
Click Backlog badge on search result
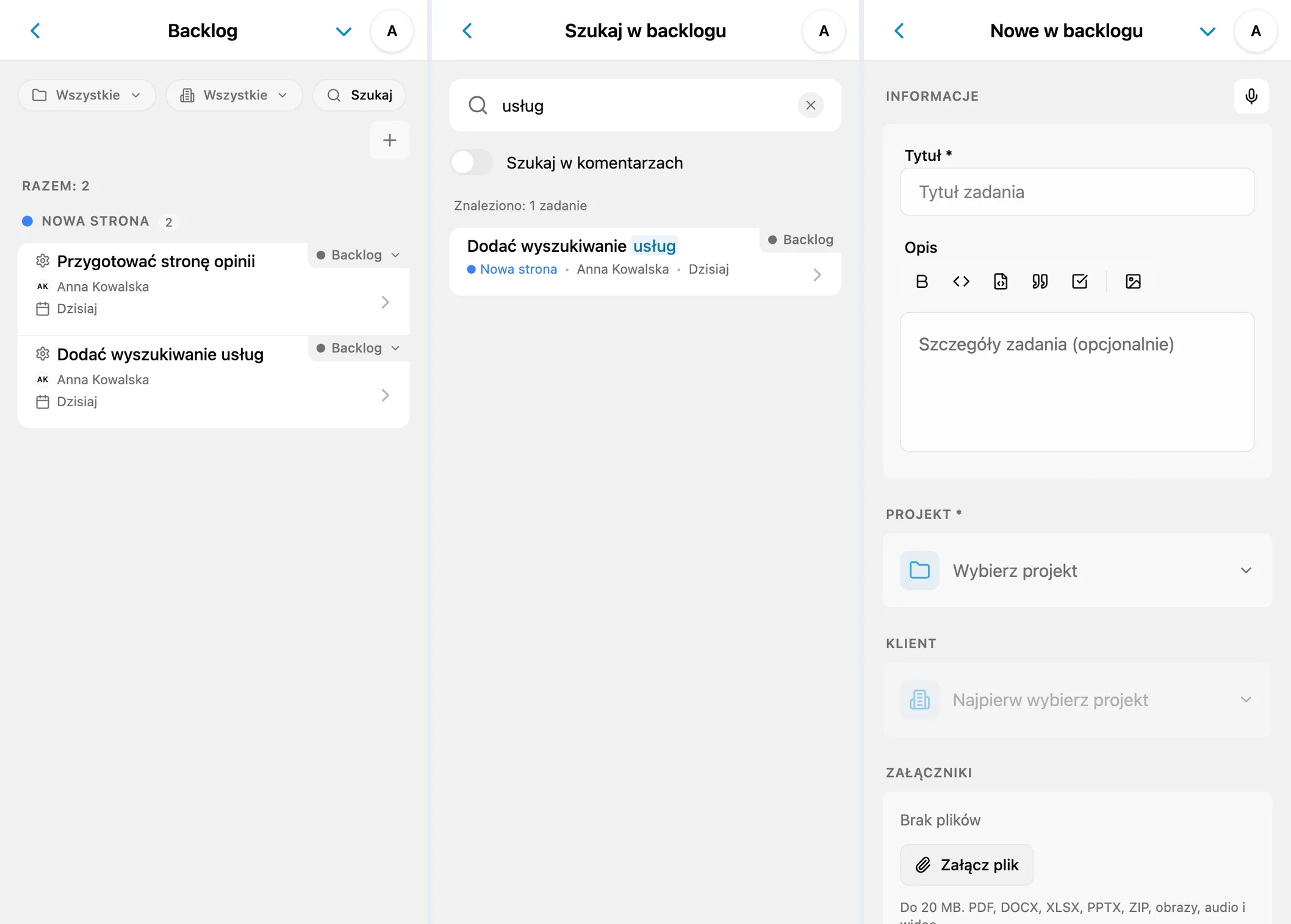(800, 240)
